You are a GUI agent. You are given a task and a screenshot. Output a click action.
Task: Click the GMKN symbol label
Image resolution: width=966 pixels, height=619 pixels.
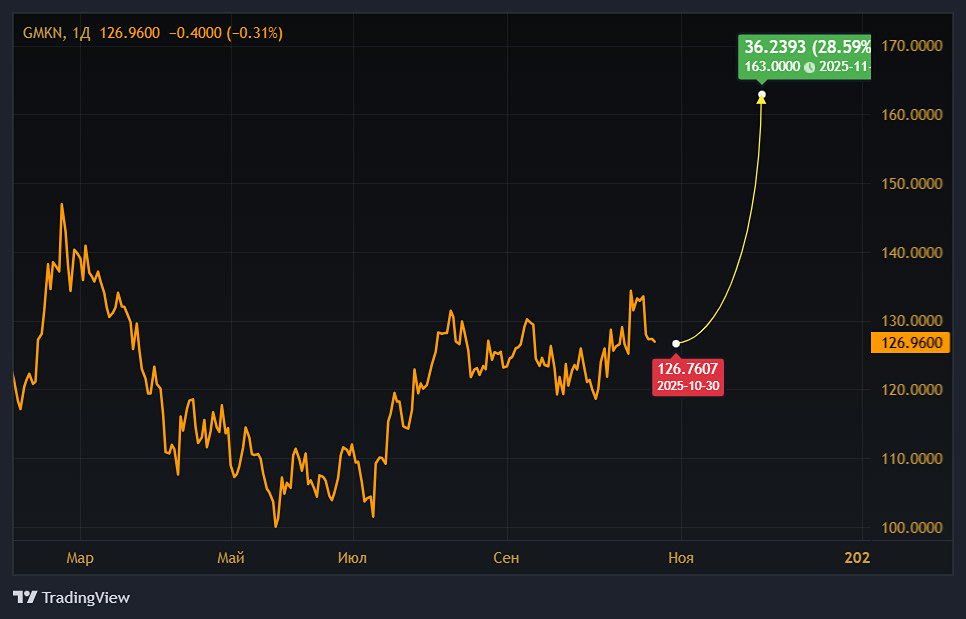pyautogui.click(x=43, y=33)
